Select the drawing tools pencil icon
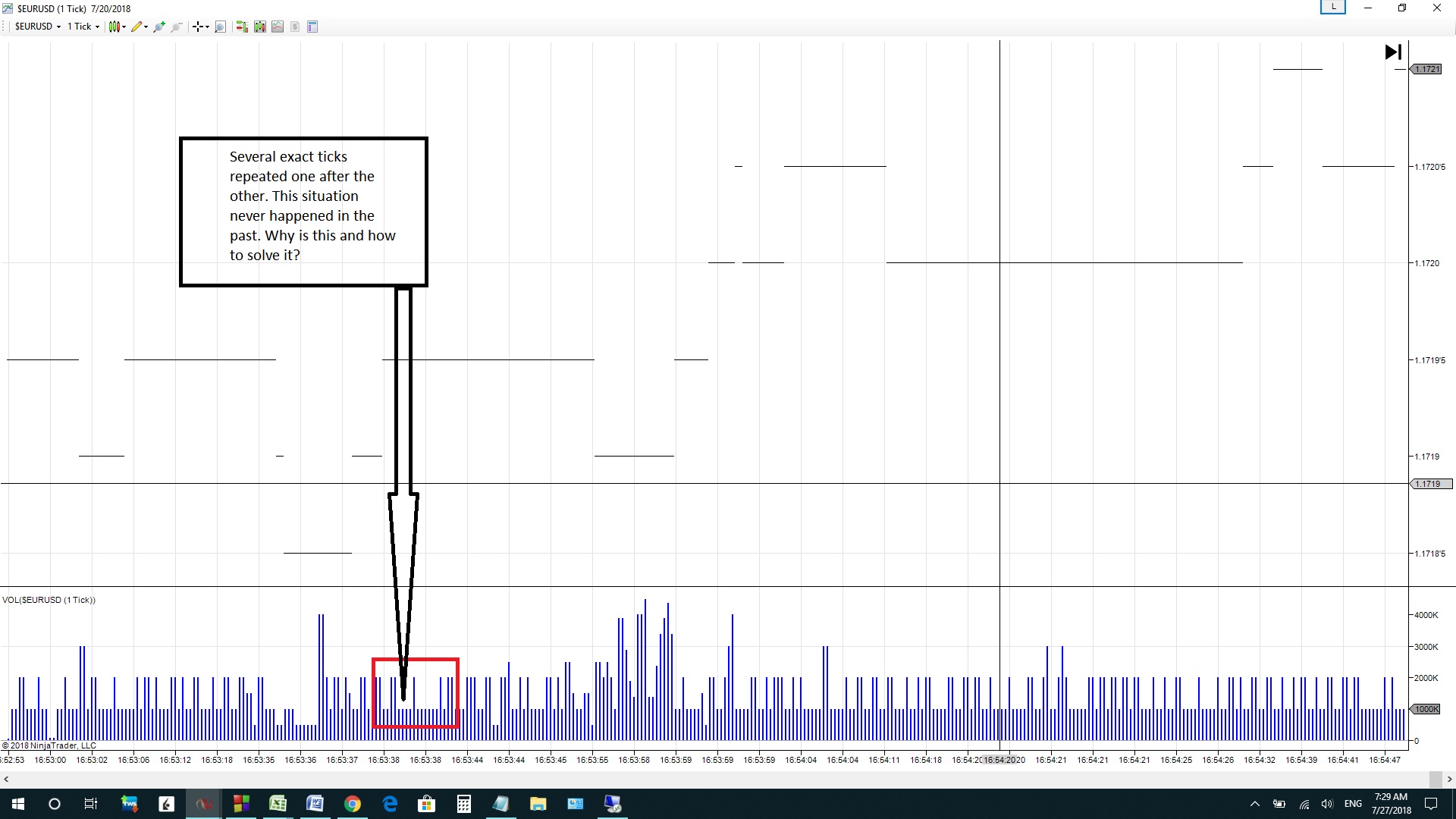 pyautogui.click(x=137, y=27)
